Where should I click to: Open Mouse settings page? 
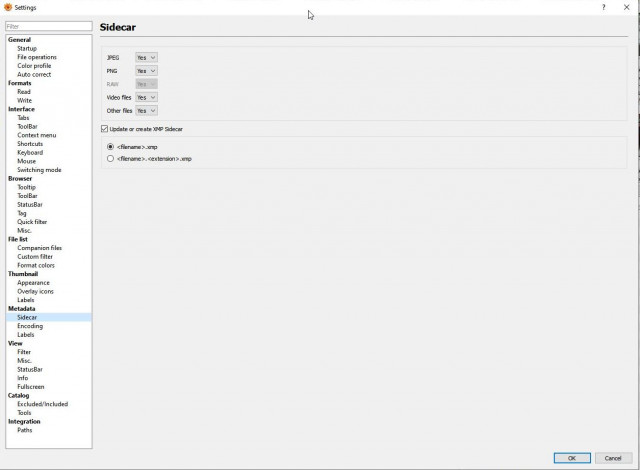click(x=27, y=161)
